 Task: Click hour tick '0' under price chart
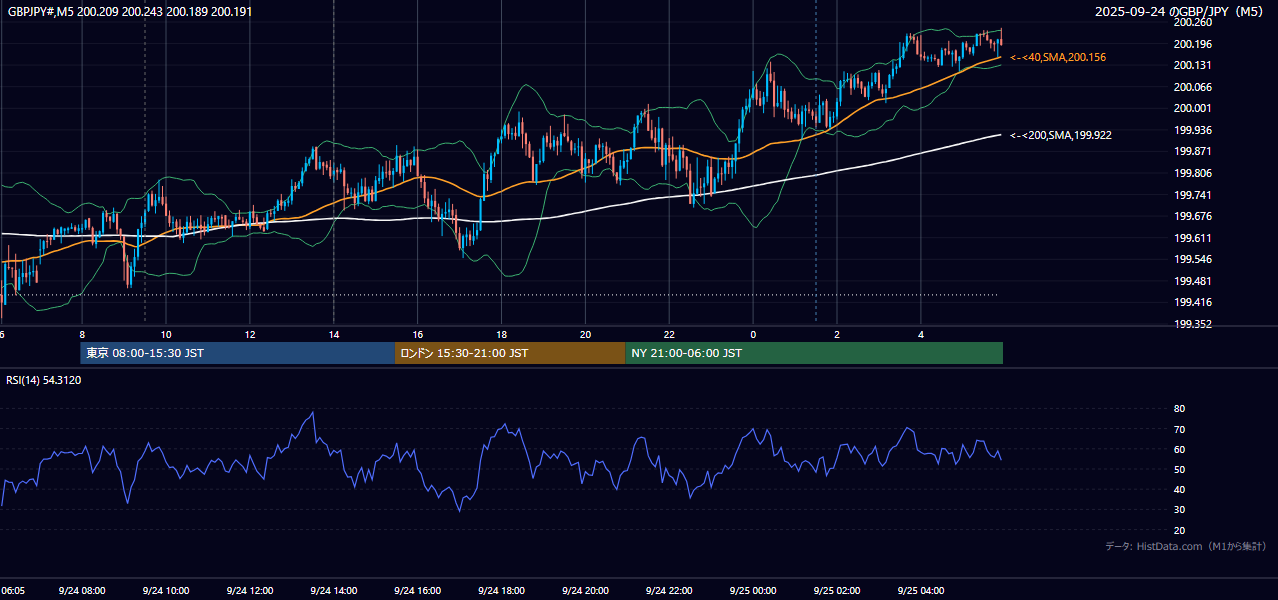753,335
